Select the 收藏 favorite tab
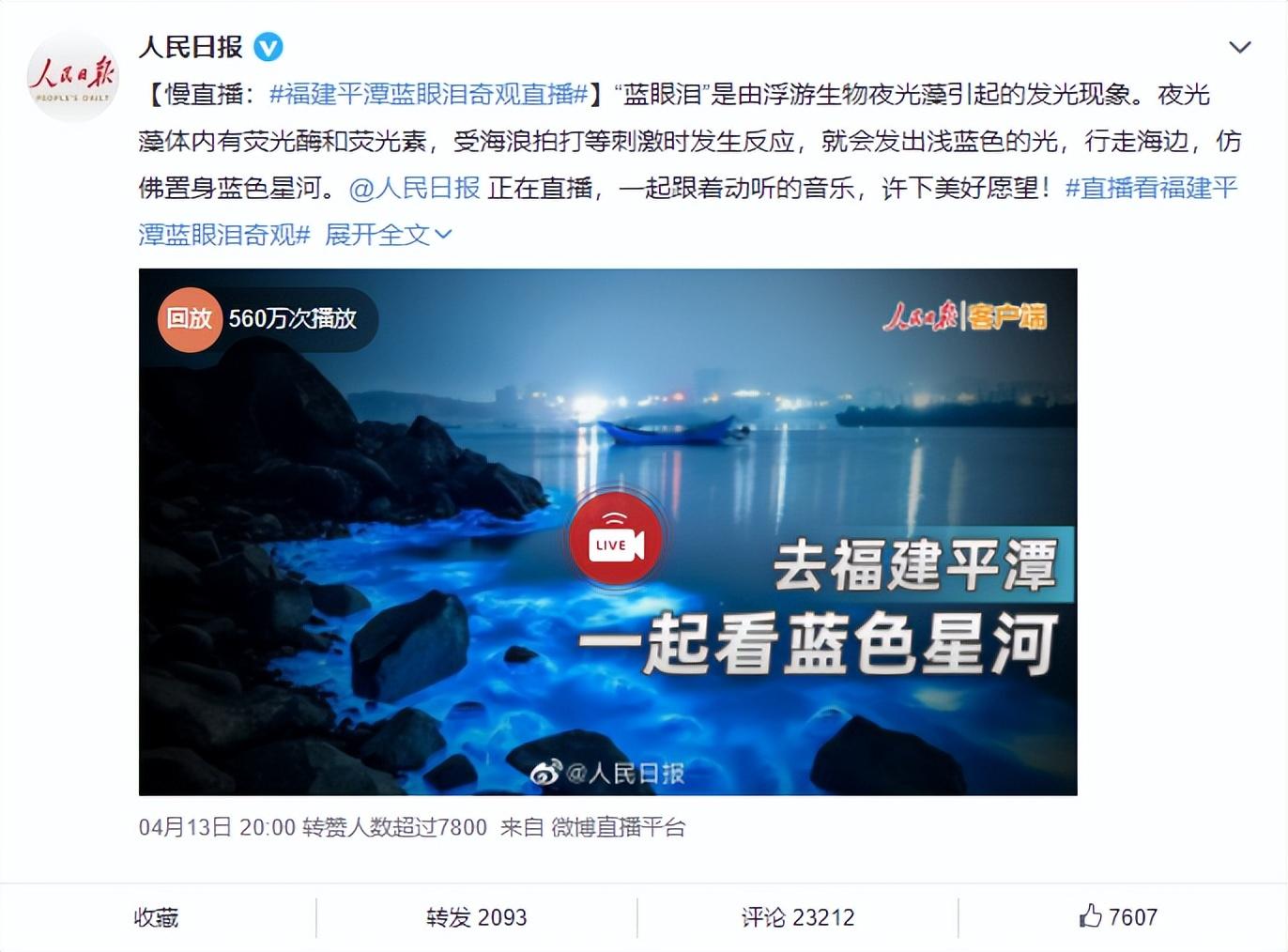 (x=157, y=917)
